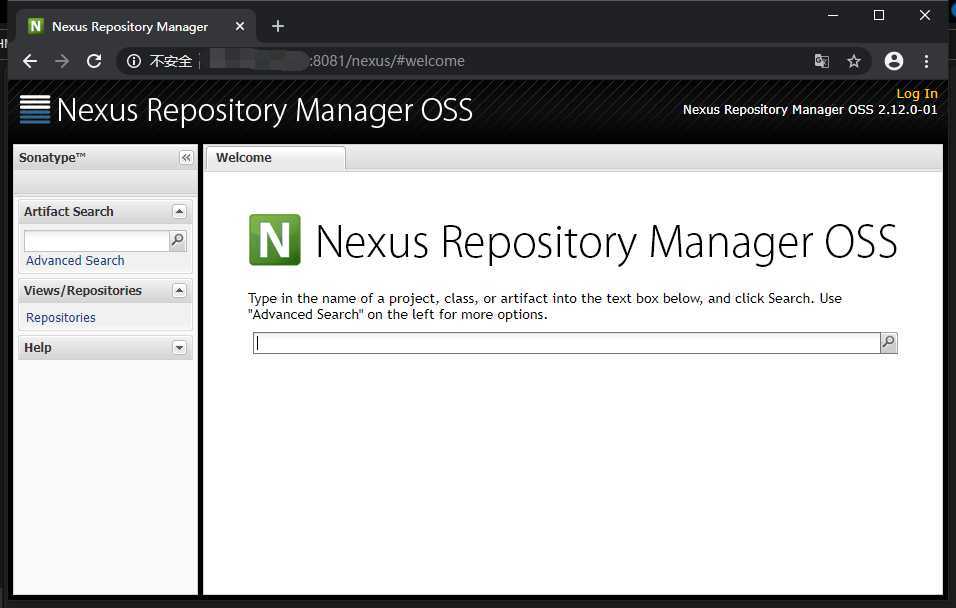Close the Nexus Repository Manager tab
Screen dimensions: 956x608
(x=240, y=26)
